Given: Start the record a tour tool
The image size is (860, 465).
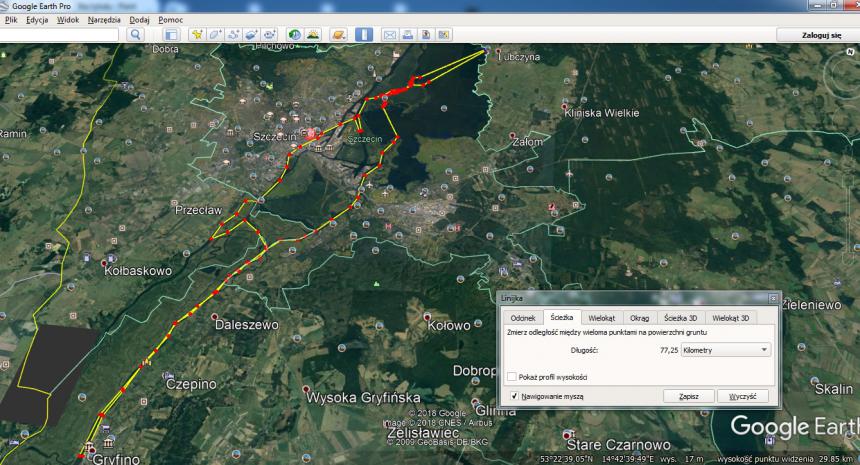Looking at the screenshot, I should [x=269, y=35].
